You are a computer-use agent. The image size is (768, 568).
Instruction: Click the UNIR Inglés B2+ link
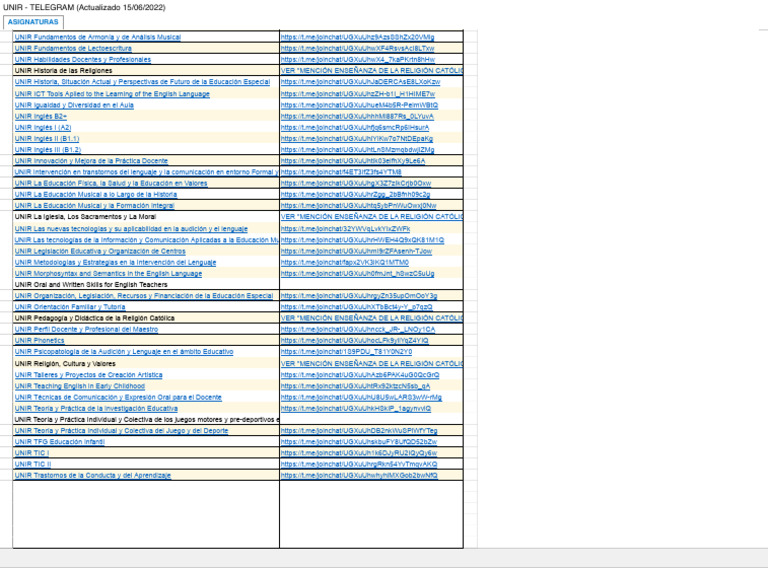click(41, 117)
